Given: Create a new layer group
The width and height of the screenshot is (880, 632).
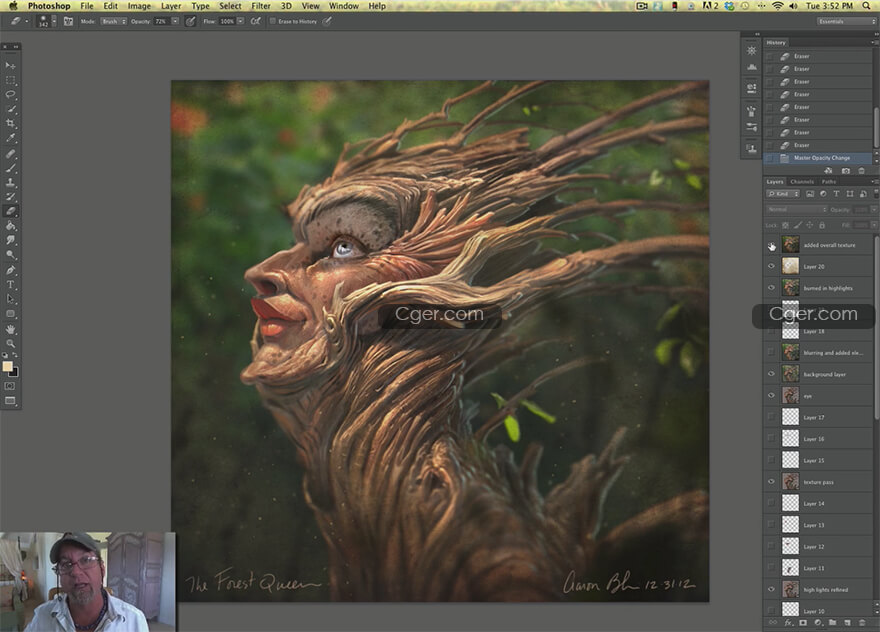Looking at the screenshot, I should [832, 622].
